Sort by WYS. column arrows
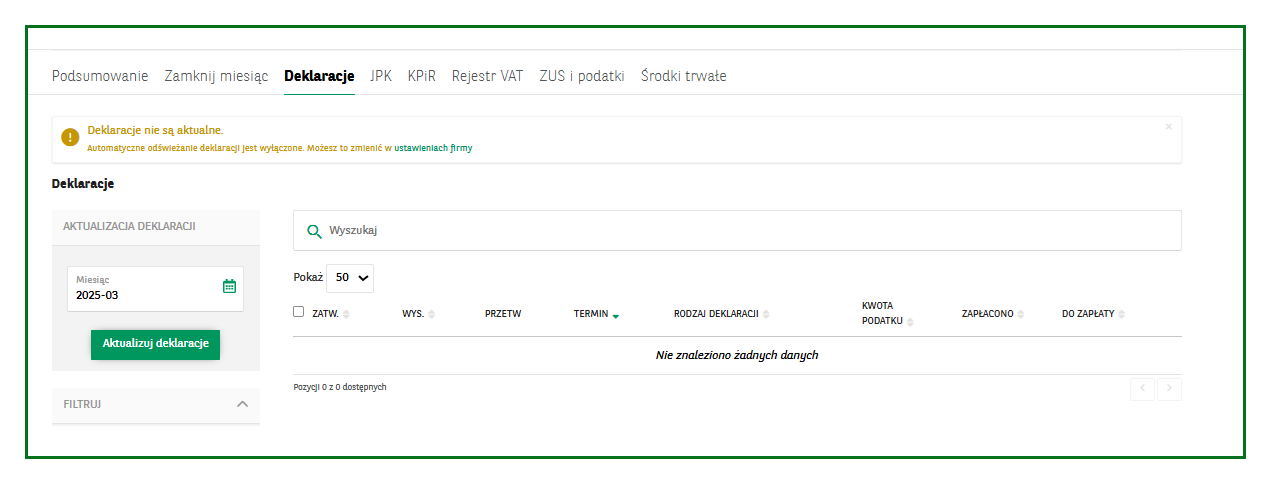The width and height of the screenshot is (1269, 487). click(432, 314)
